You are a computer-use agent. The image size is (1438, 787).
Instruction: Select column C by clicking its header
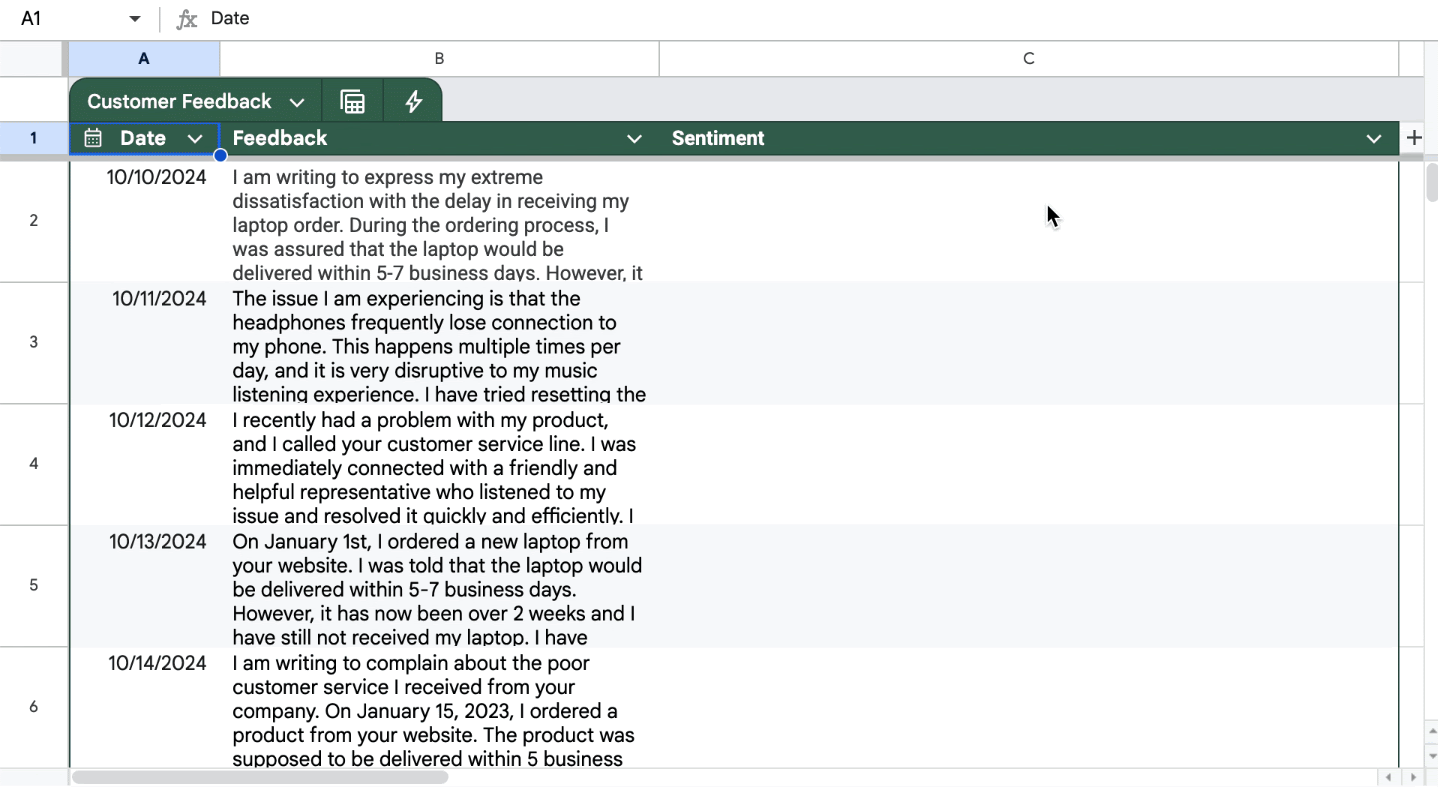tap(1028, 58)
